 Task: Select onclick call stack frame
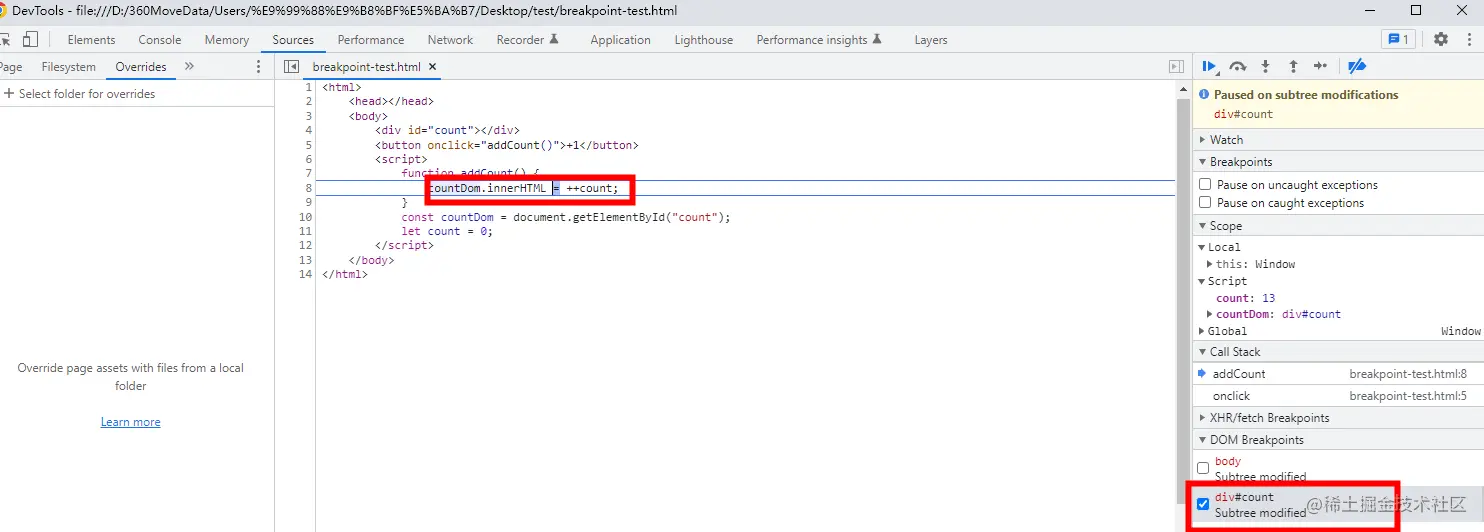1338,396
